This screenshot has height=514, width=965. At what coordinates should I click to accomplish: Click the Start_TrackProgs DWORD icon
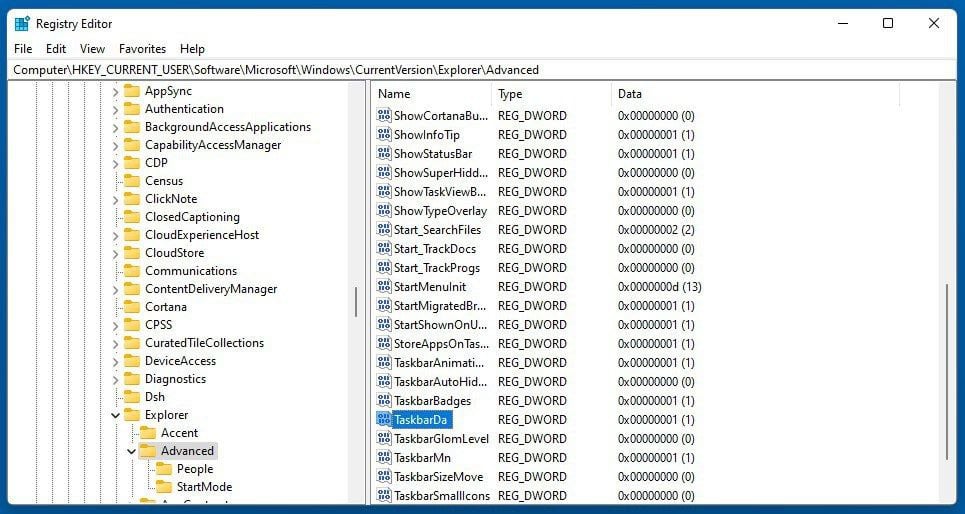click(384, 268)
